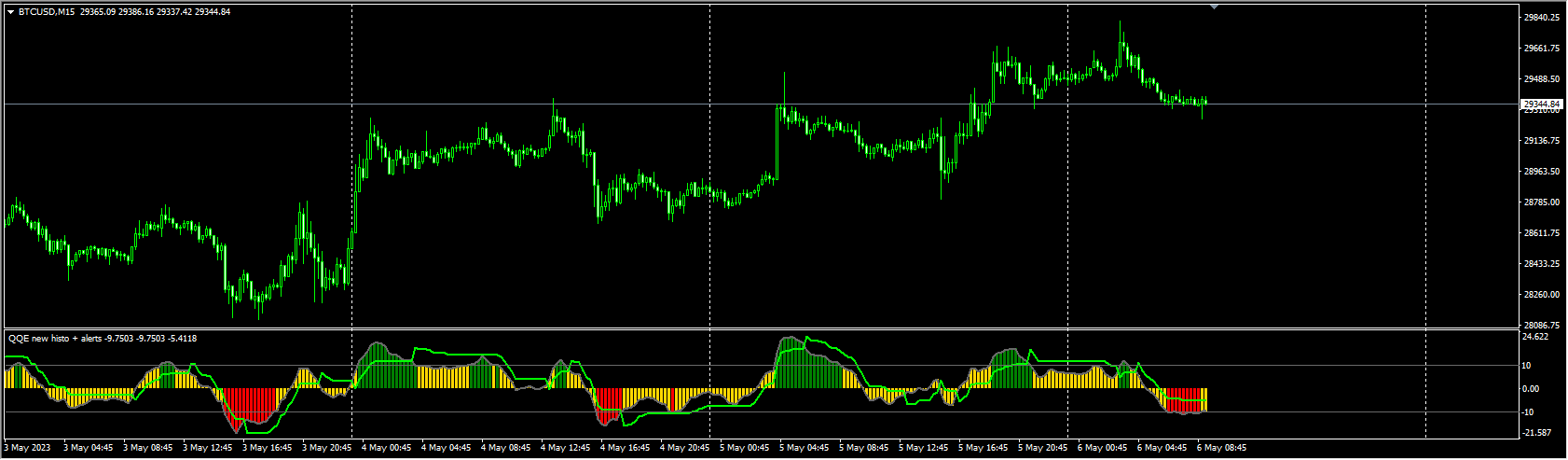Click the 4 May 00:45 time label
This screenshot has height=460, width=1568.
tap(386, 448)
